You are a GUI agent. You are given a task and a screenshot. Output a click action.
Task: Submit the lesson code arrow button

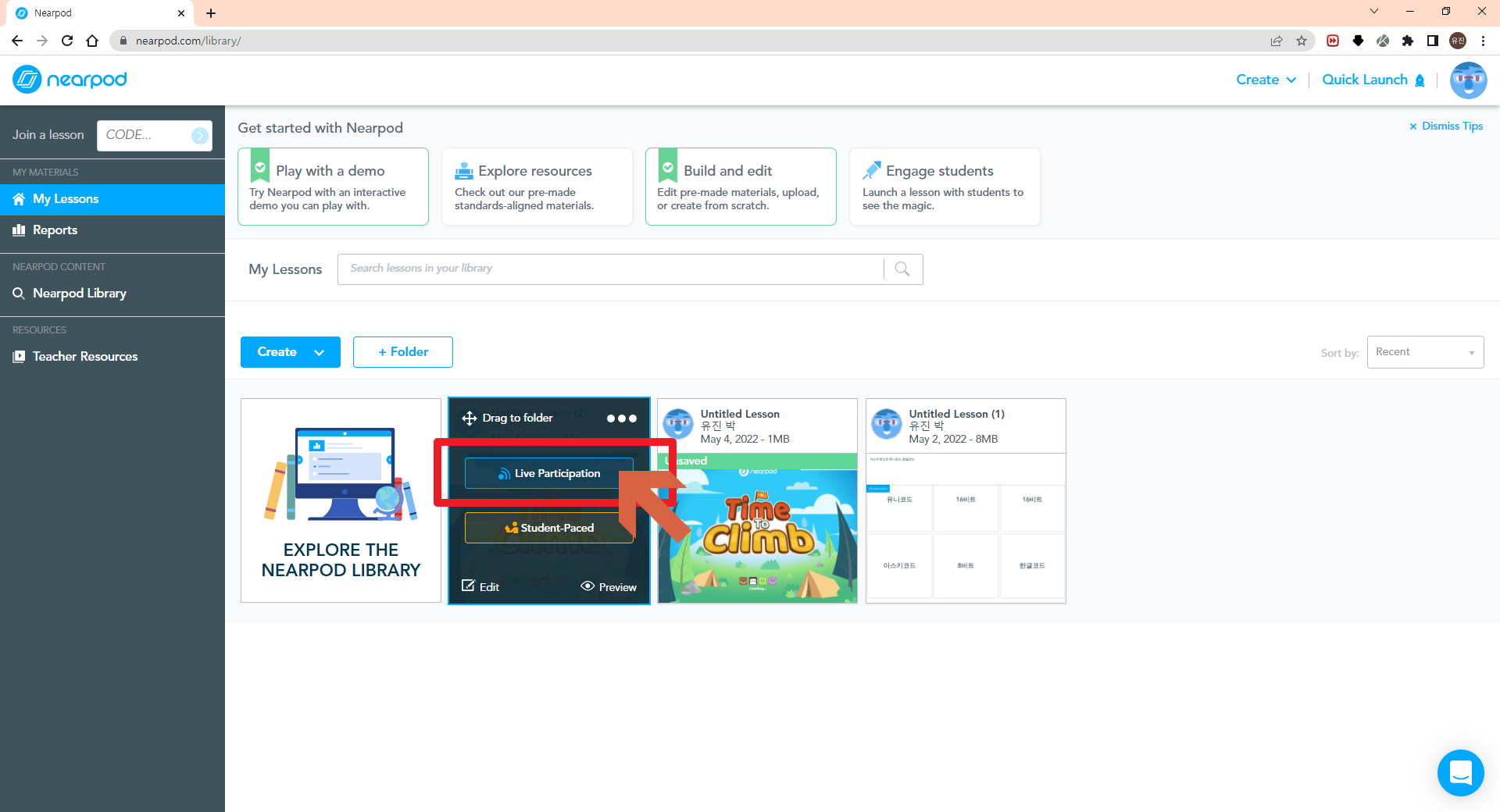tap(200, 135)
